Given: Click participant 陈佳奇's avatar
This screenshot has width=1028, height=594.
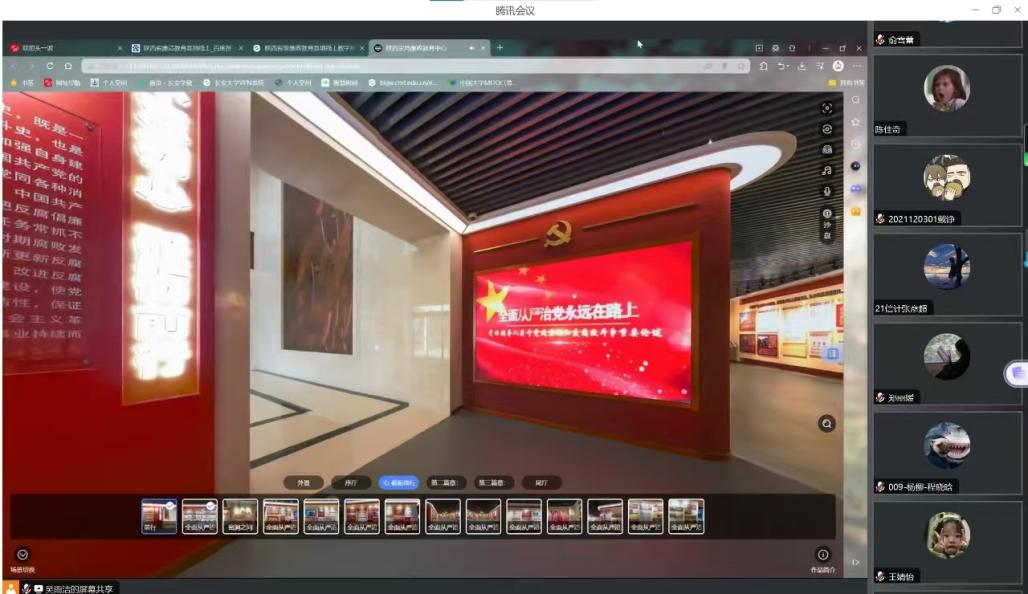Looking at the screenshot, I should pyautogui.click(x=946, y=88).
